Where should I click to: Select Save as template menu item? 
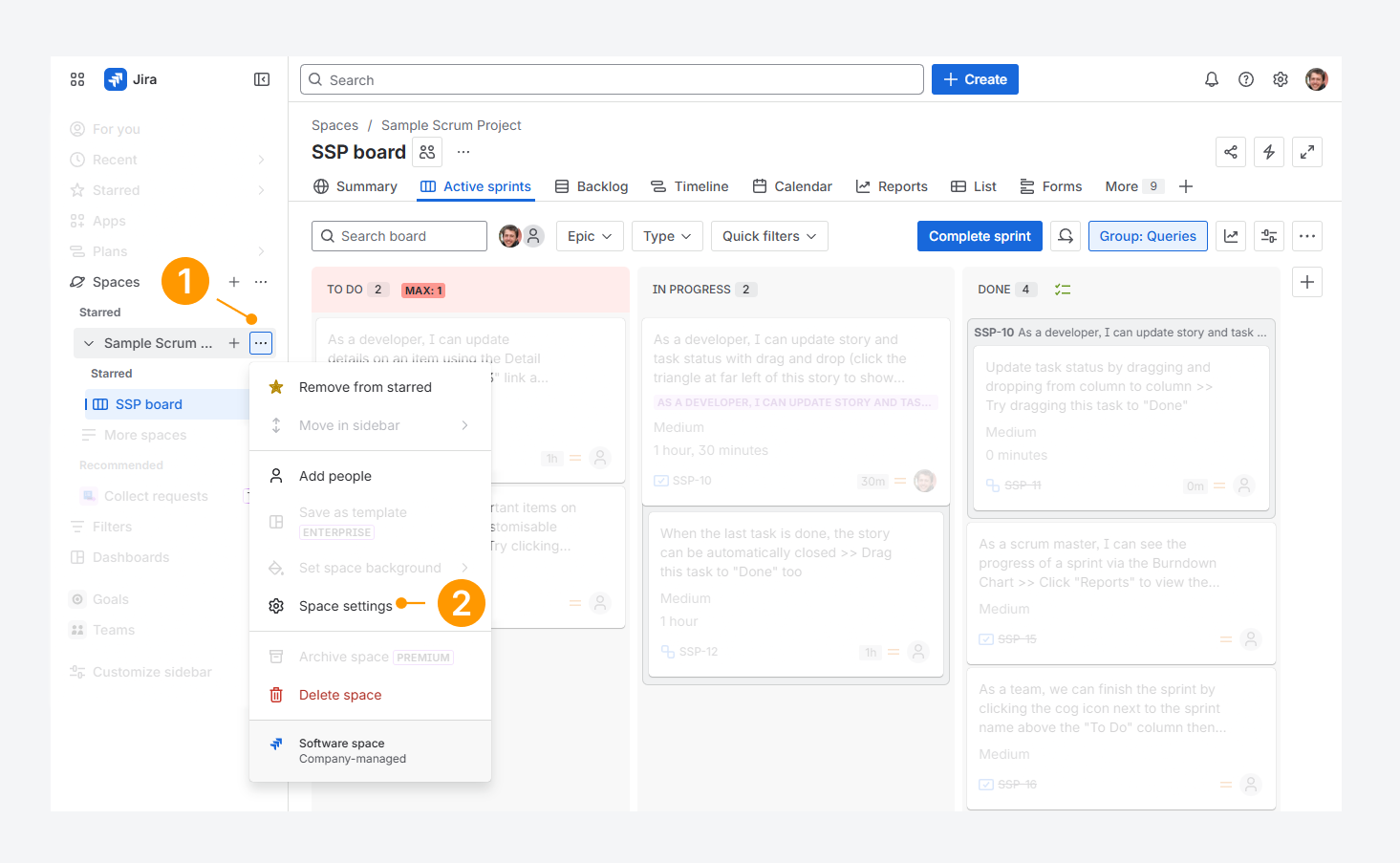click(371, 522)
